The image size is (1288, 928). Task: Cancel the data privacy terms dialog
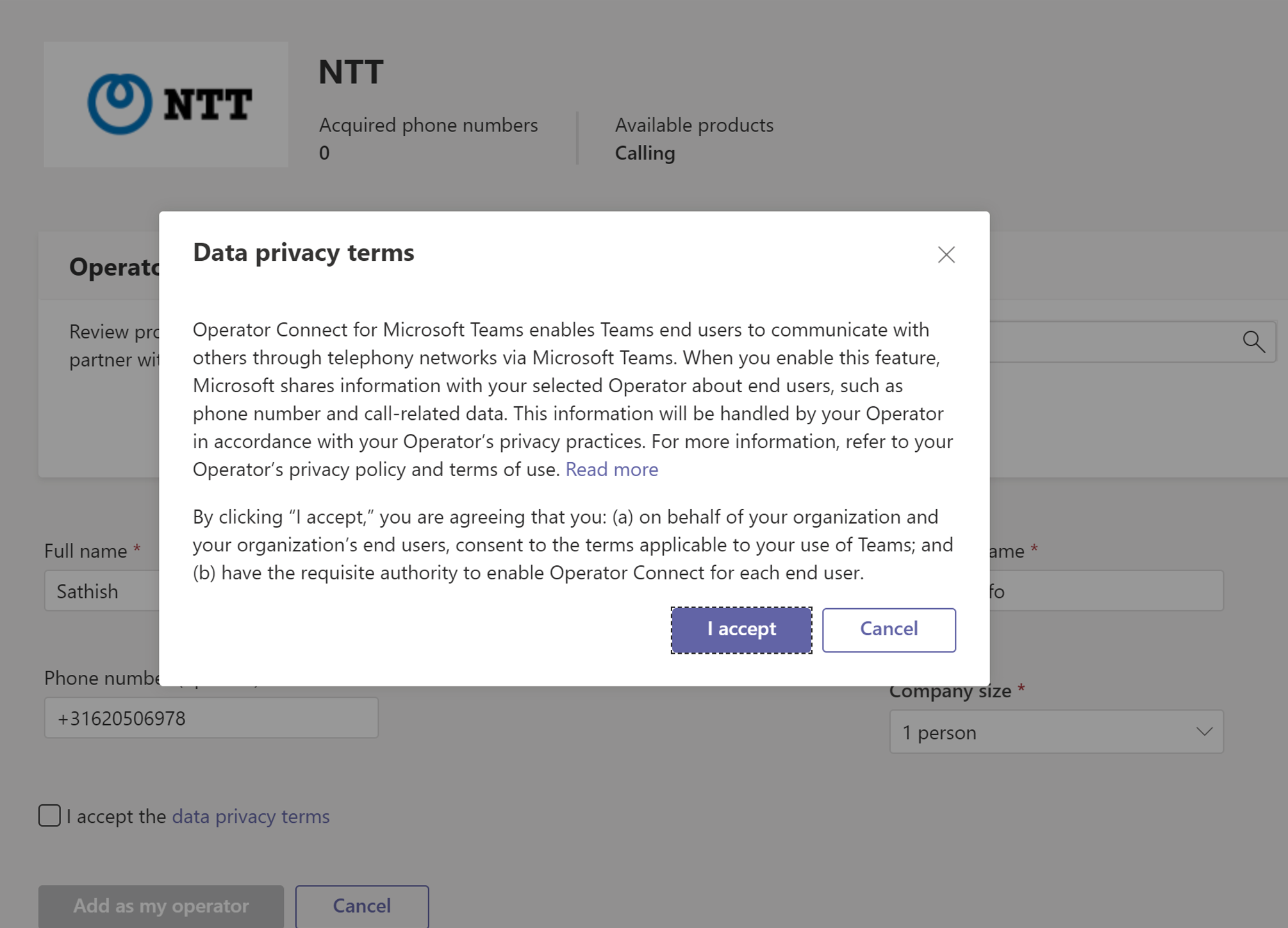pyautogui.click(x=888, y=629)
